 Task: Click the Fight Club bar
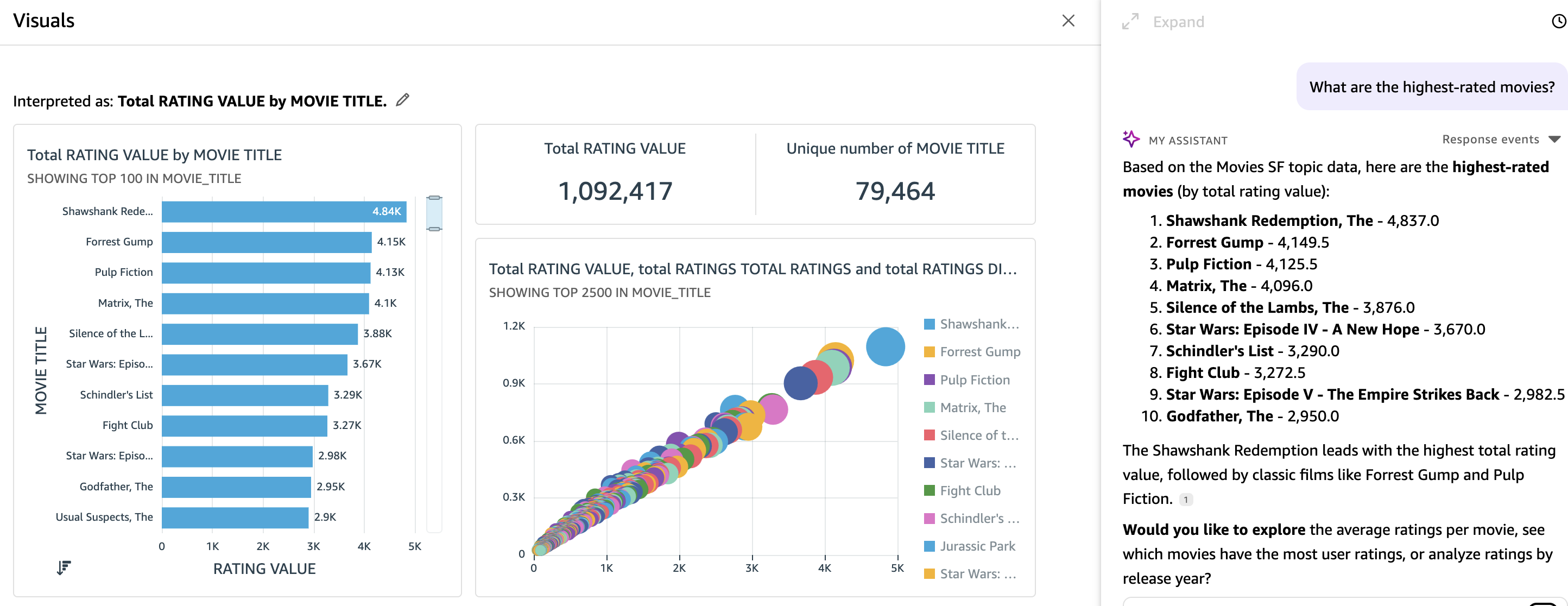point(244,425)
